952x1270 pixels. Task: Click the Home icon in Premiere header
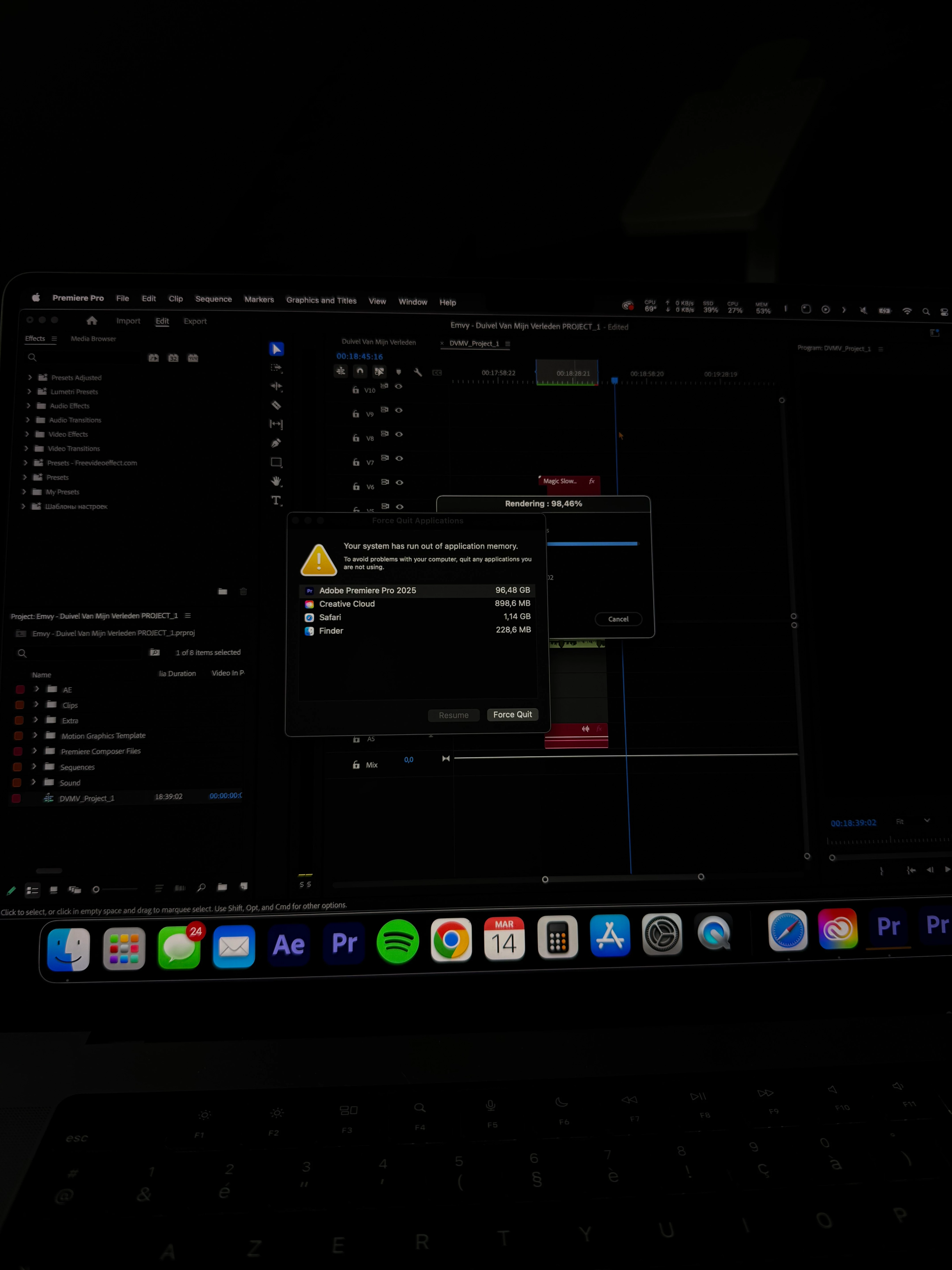pos(92,320)
